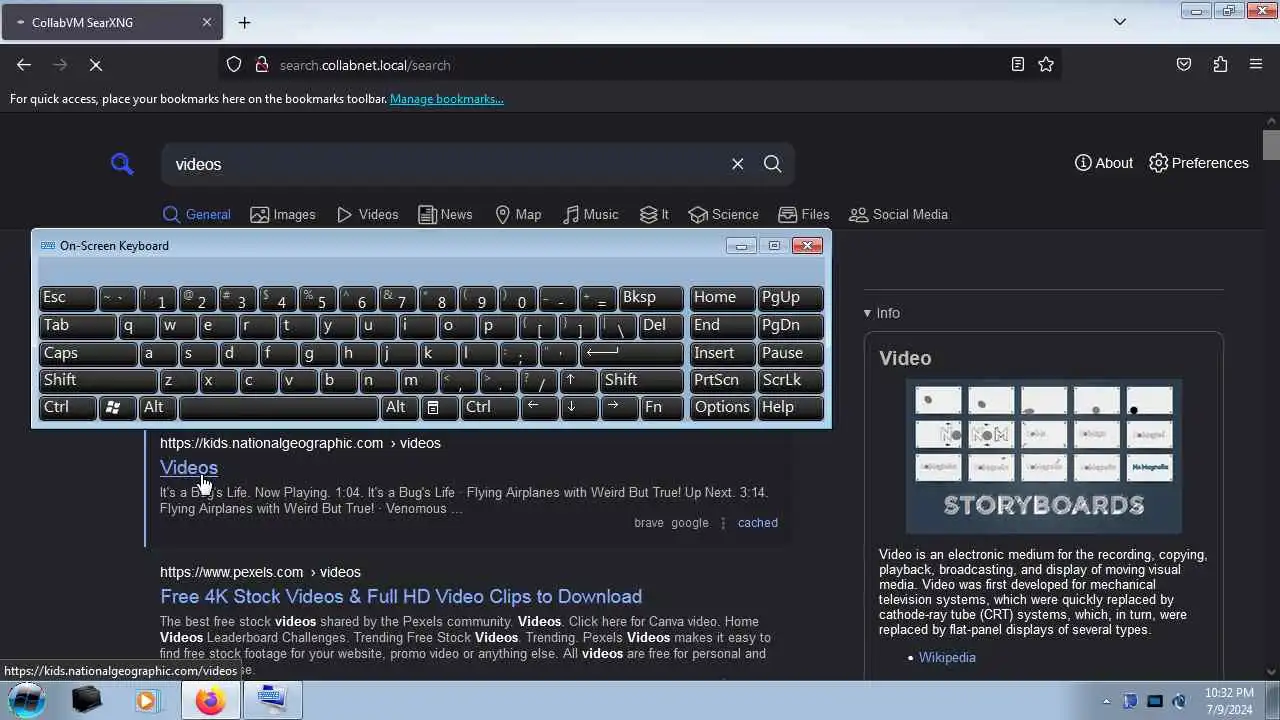Click the up arrow key on keyboard
The image size is (1280, 720).
pyautogui.click(x=580, y=380)
